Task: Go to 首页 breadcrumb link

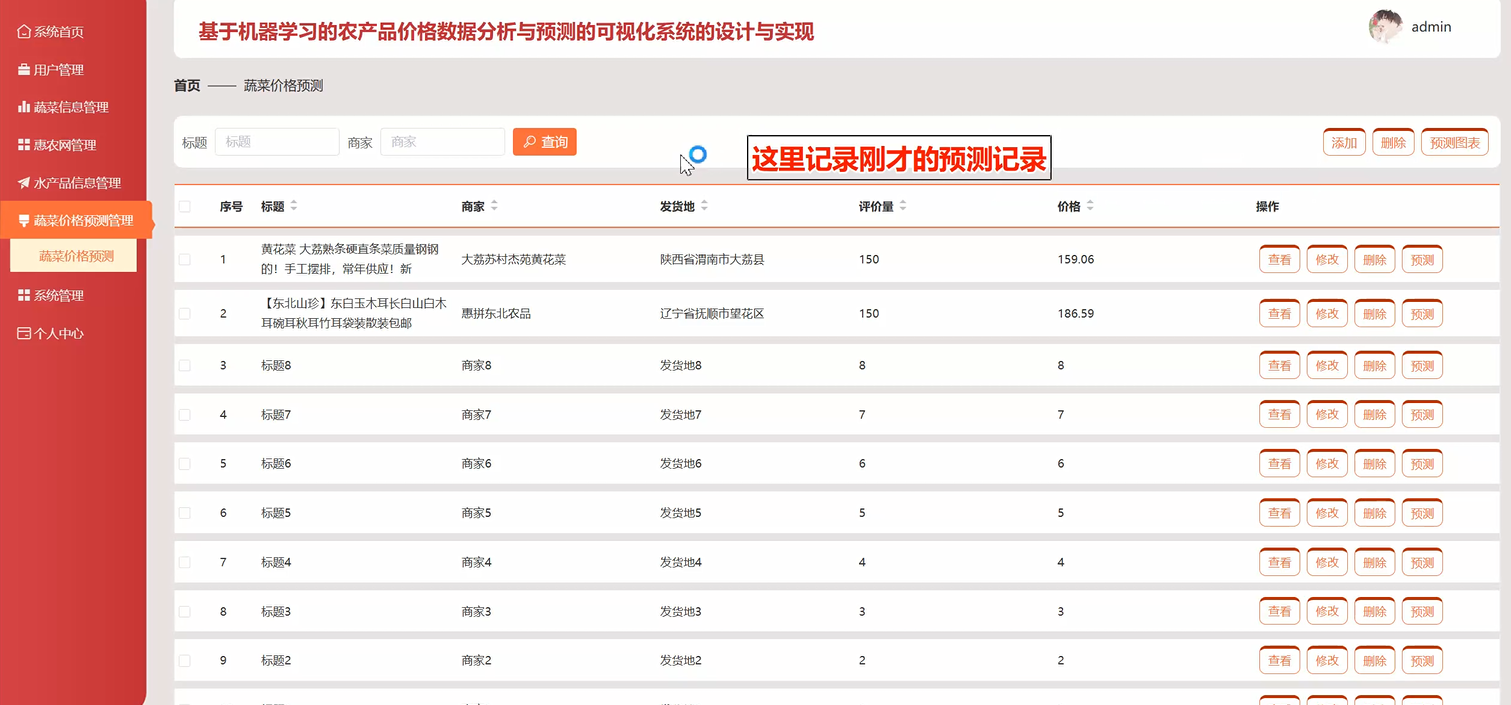Action: 187,86
